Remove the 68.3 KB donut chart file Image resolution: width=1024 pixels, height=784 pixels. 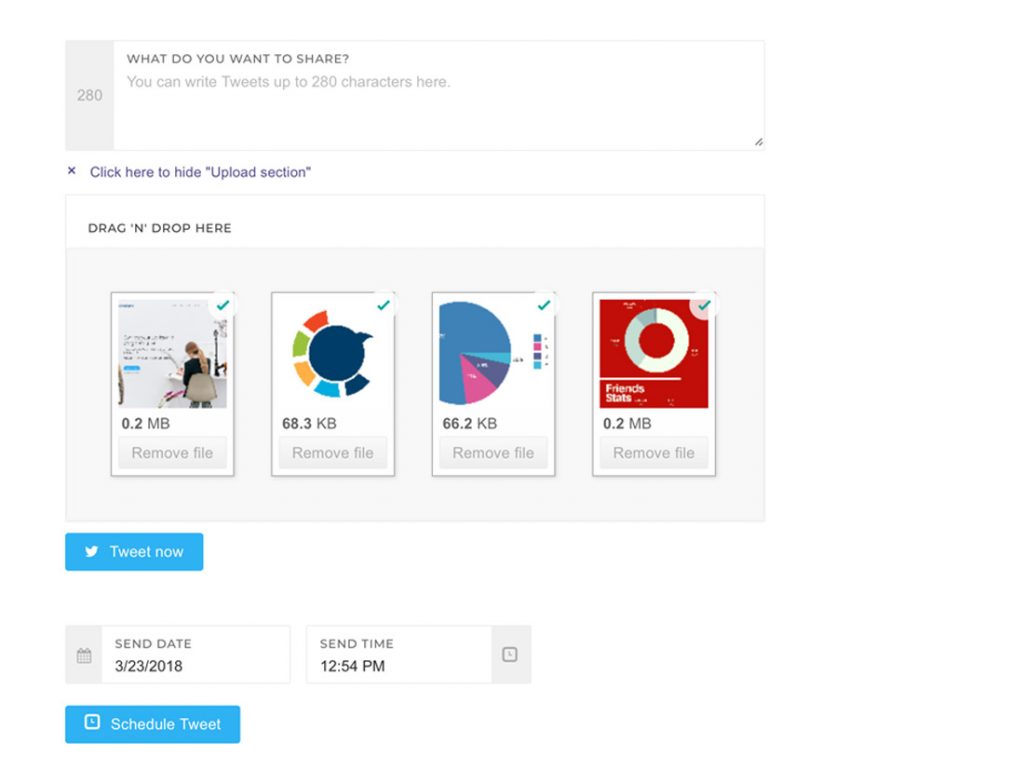[332, 452]
